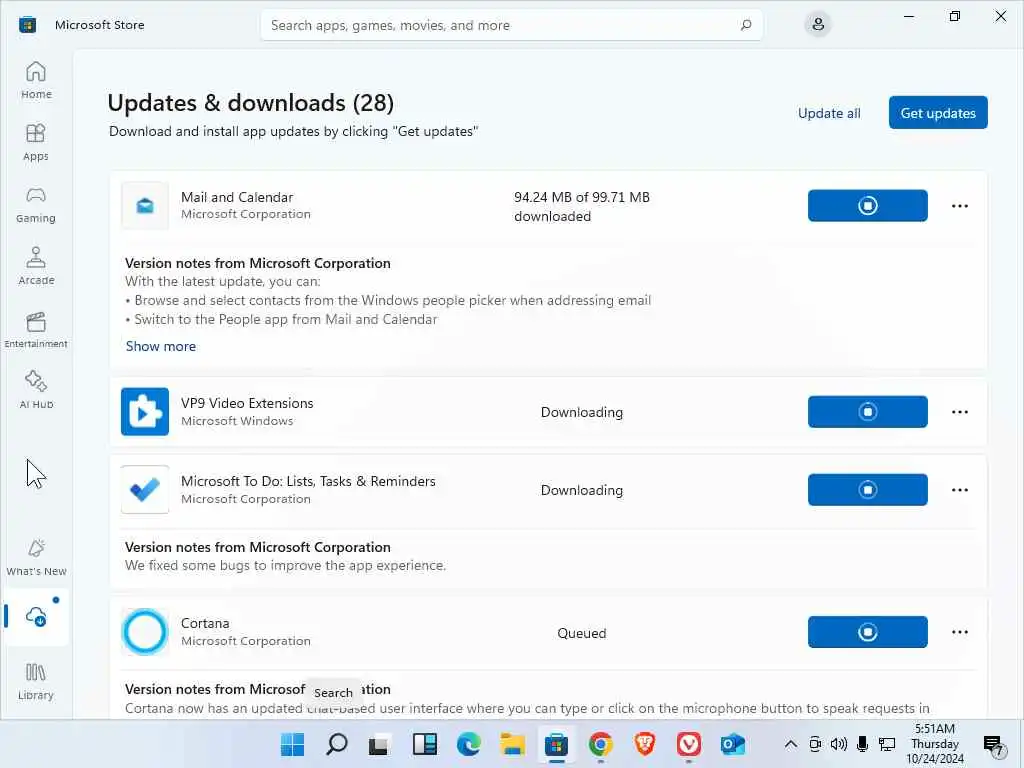Click Microsoft Store taskbar icon
Viewport: 1024px width, 768px height.
pyautogui.click(x=556, y=744)
